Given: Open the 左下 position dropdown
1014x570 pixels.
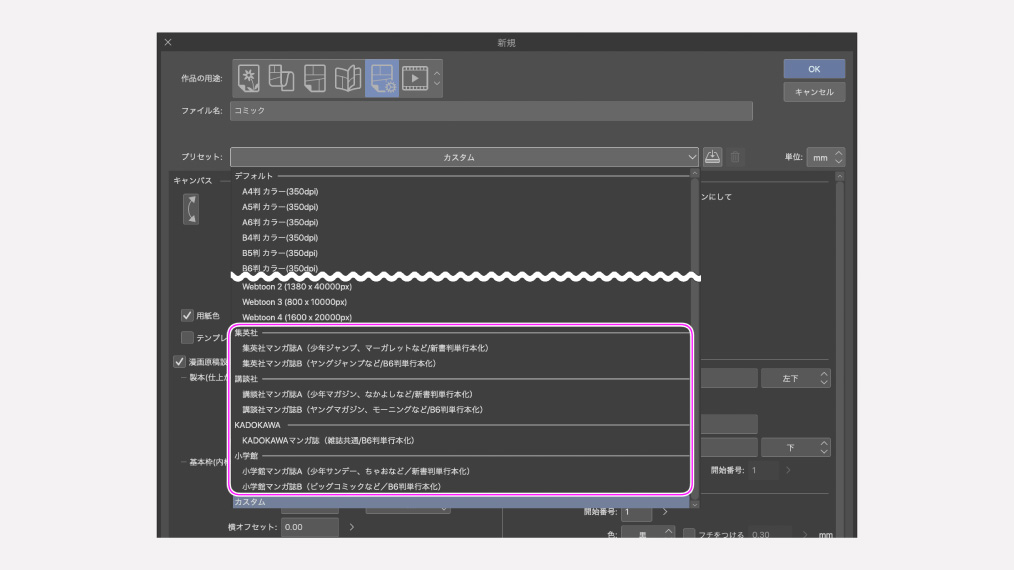Looking at the screenshot, I should (x=795, y=378).
